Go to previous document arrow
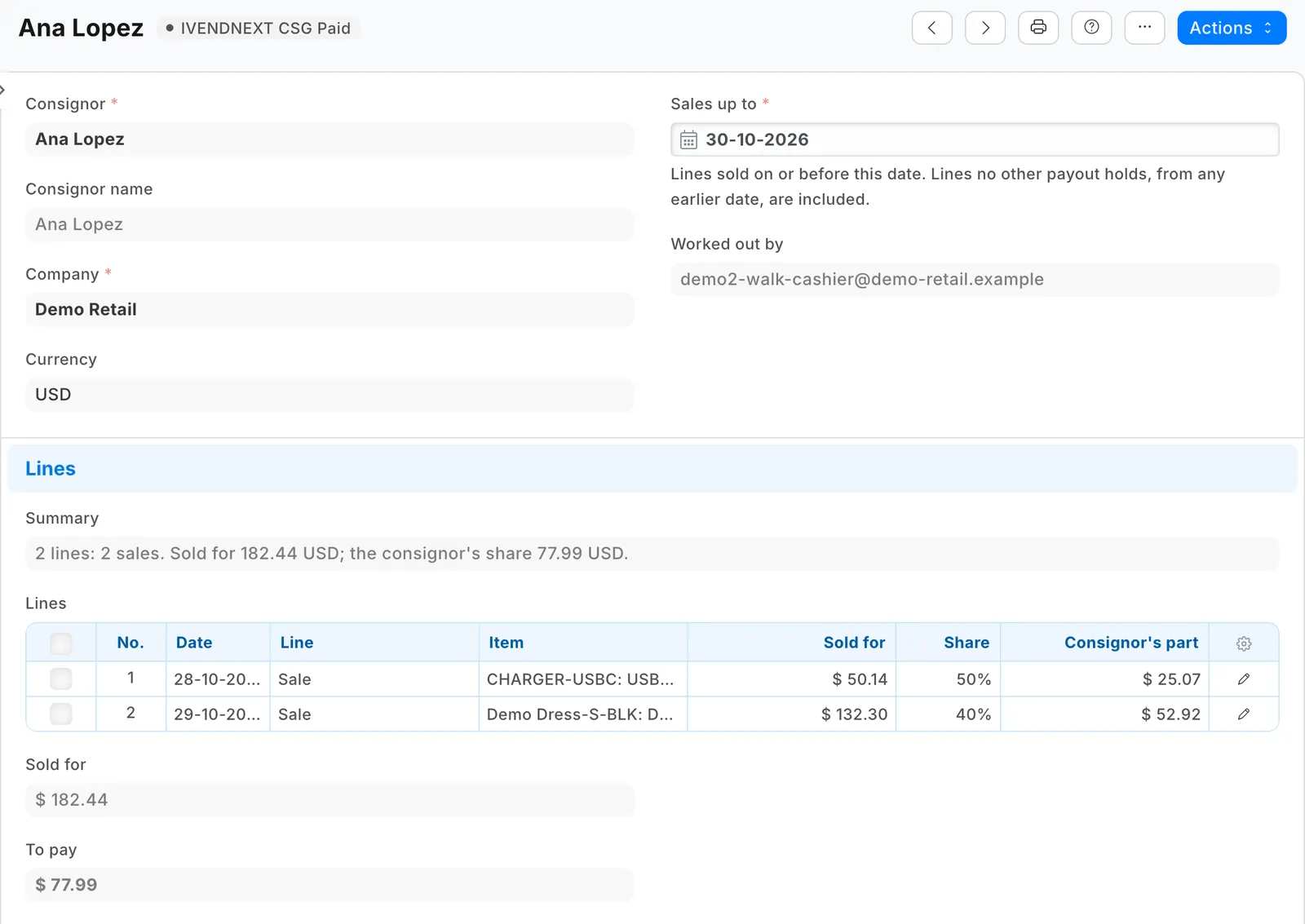Screen dimensions: 1305x924 [931, 28]
